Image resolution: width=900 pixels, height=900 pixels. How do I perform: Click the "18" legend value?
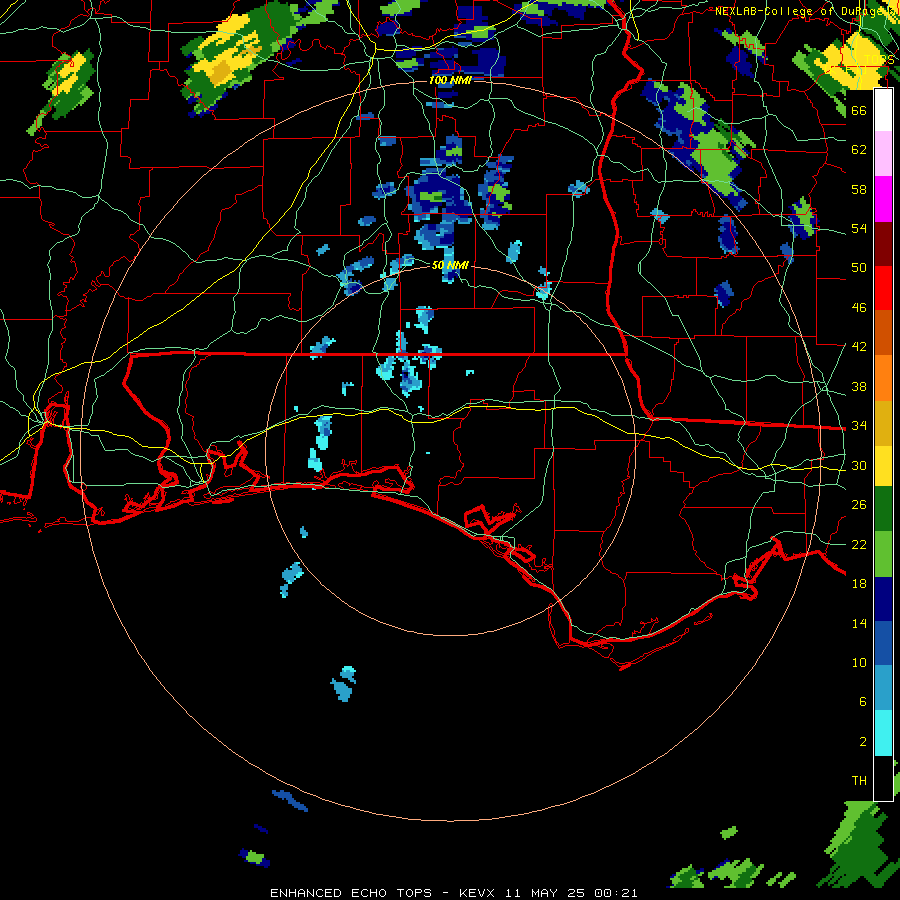tap(859, 584)
